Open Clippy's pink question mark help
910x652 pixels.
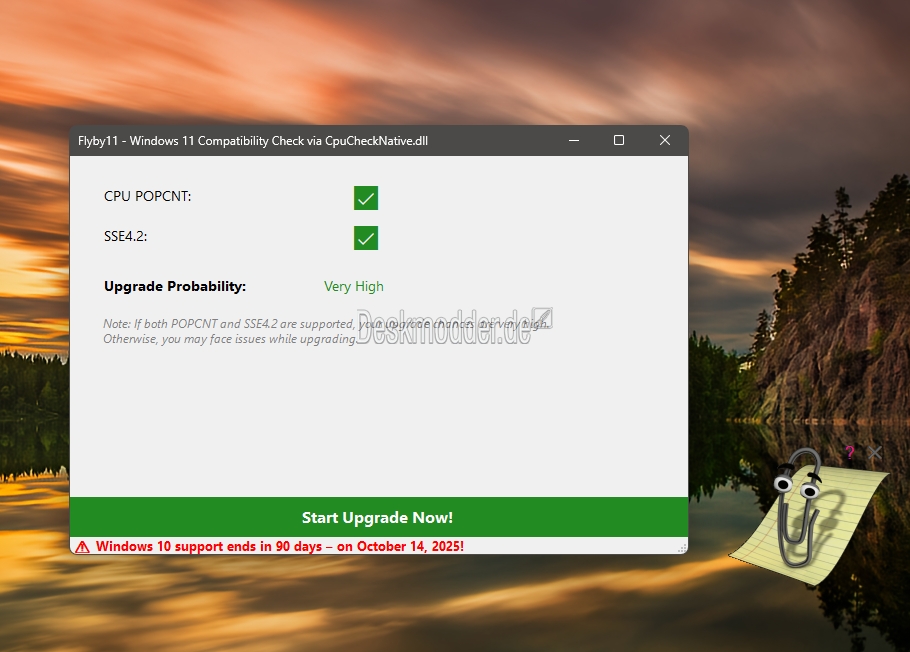click(850, 453)
